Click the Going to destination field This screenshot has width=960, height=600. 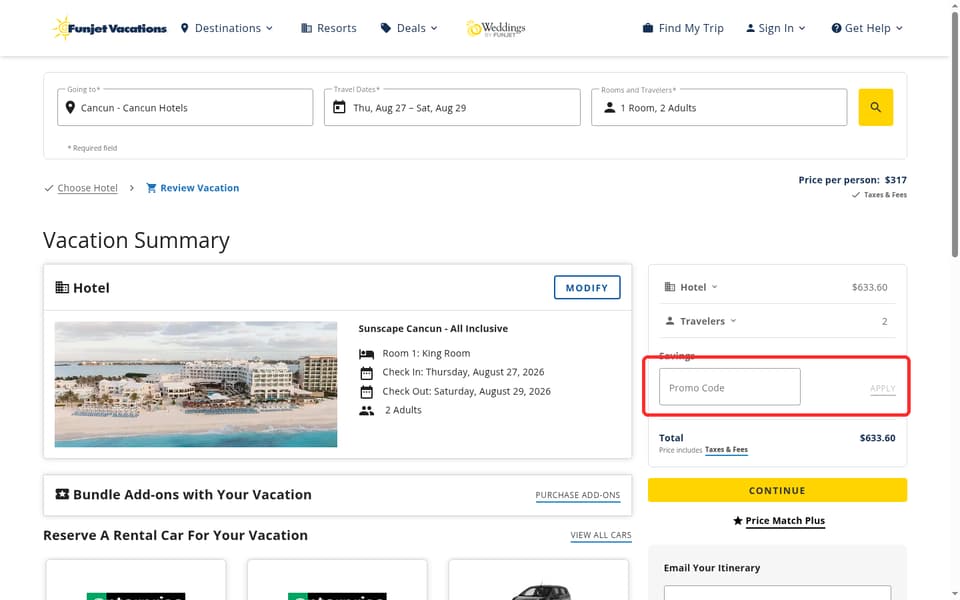coord(185,107)
